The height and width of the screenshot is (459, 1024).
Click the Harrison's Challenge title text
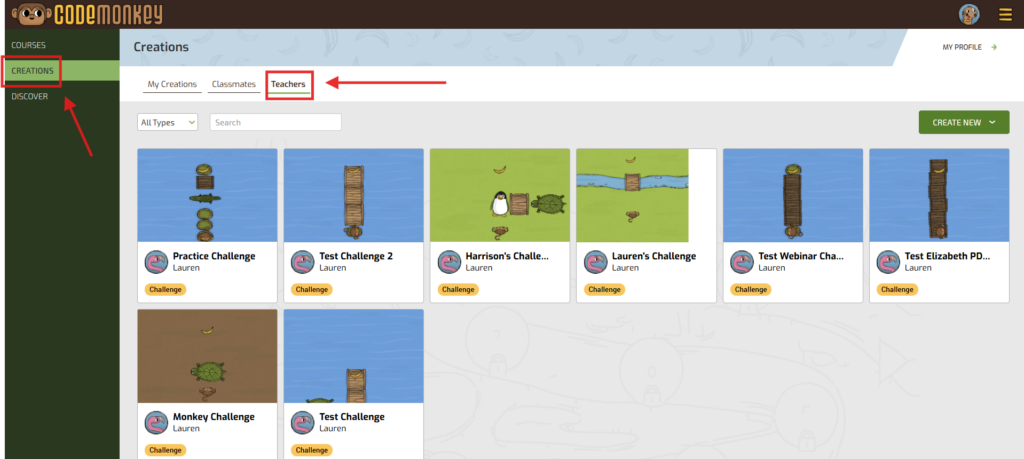(x=507, y=256)
